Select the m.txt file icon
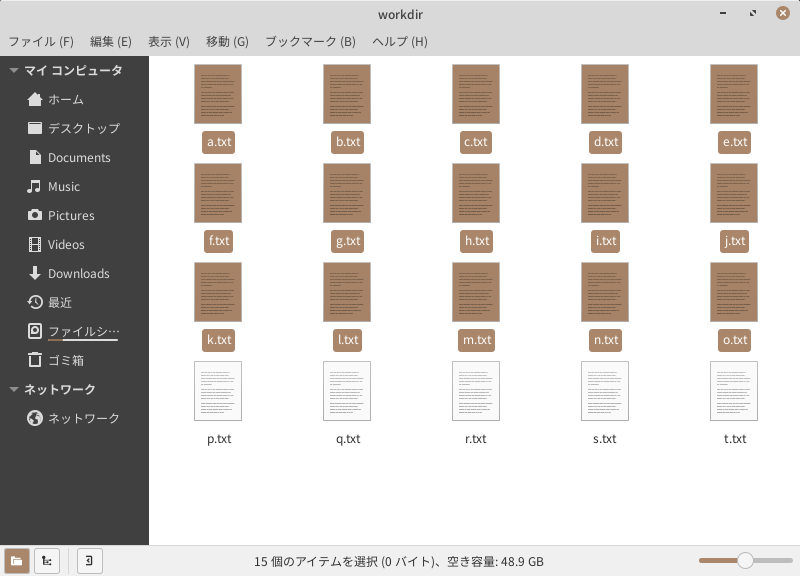This screenshot has width=800, height=576. click(x=476, y=292)
